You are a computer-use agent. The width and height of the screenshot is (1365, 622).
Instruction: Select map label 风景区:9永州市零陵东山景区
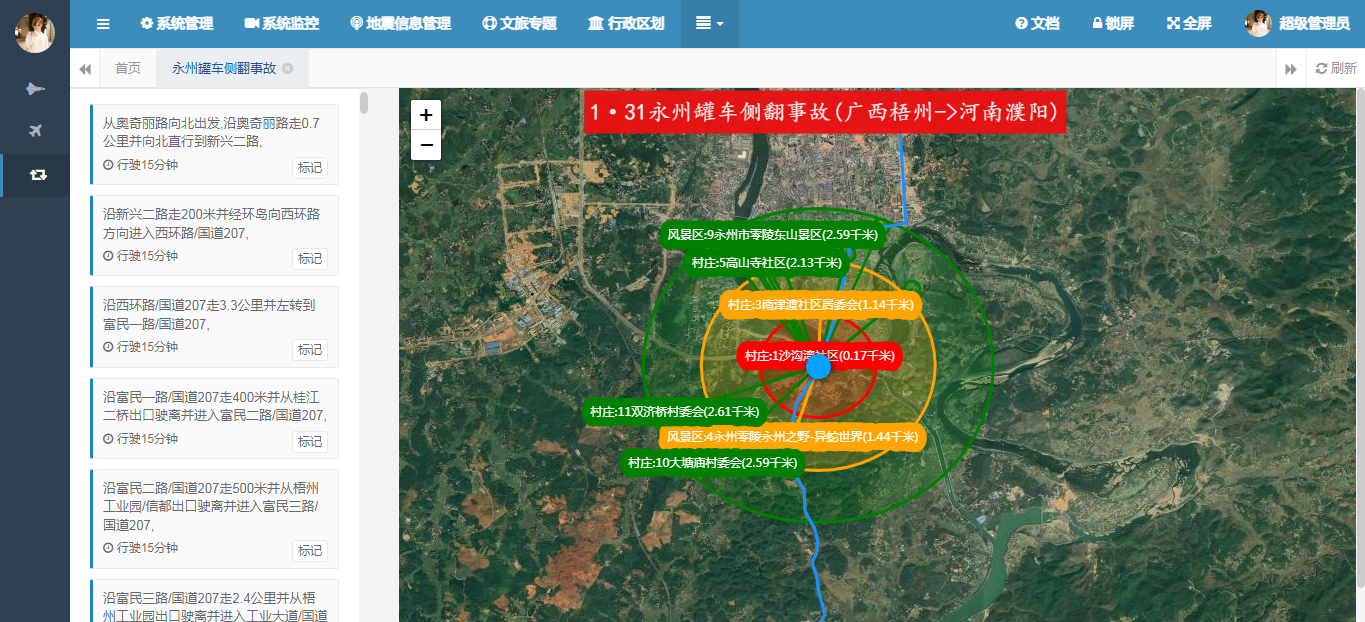pyautogui.click(x=773, y=236)
